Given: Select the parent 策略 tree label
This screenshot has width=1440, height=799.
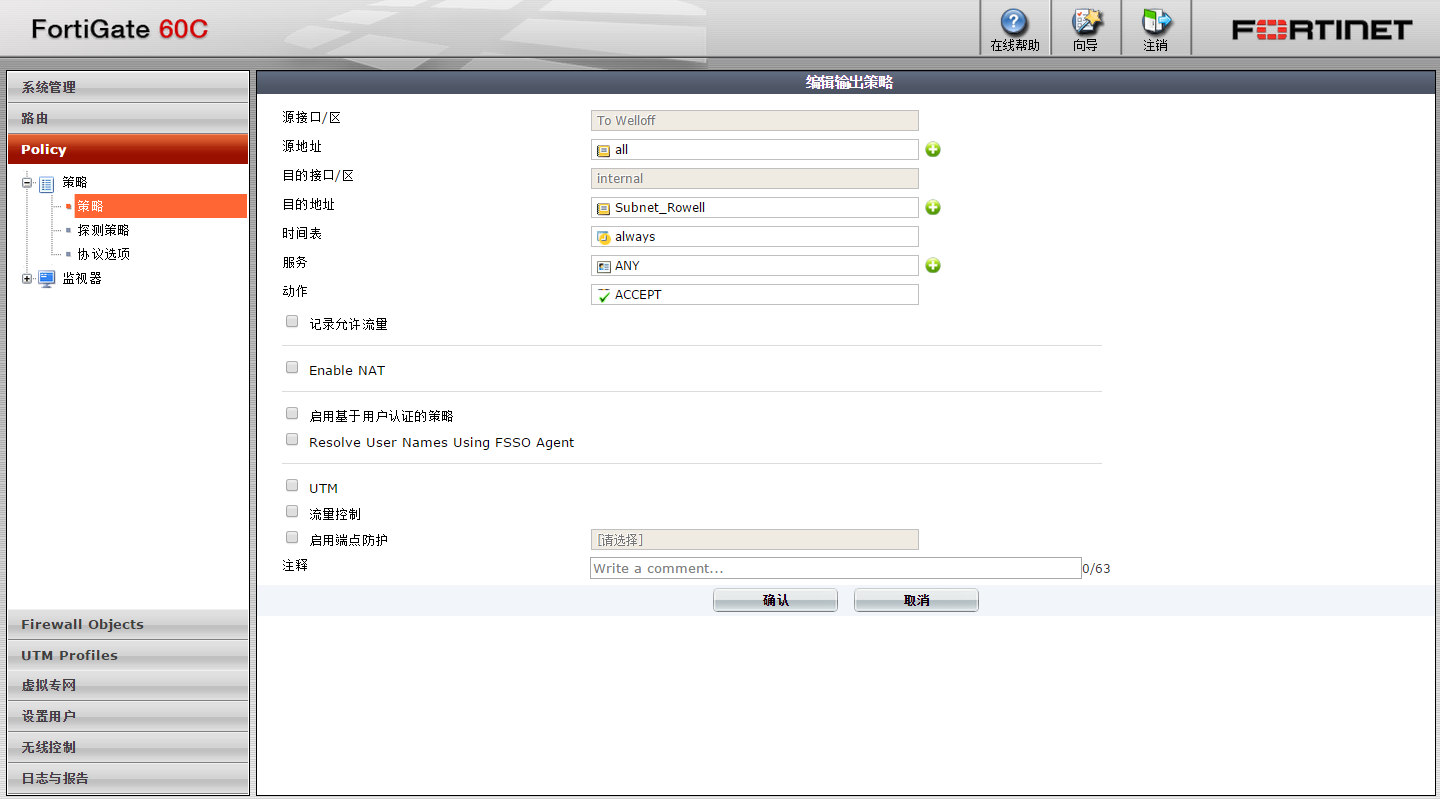Looking at the screenshot, I should point(75,182).
